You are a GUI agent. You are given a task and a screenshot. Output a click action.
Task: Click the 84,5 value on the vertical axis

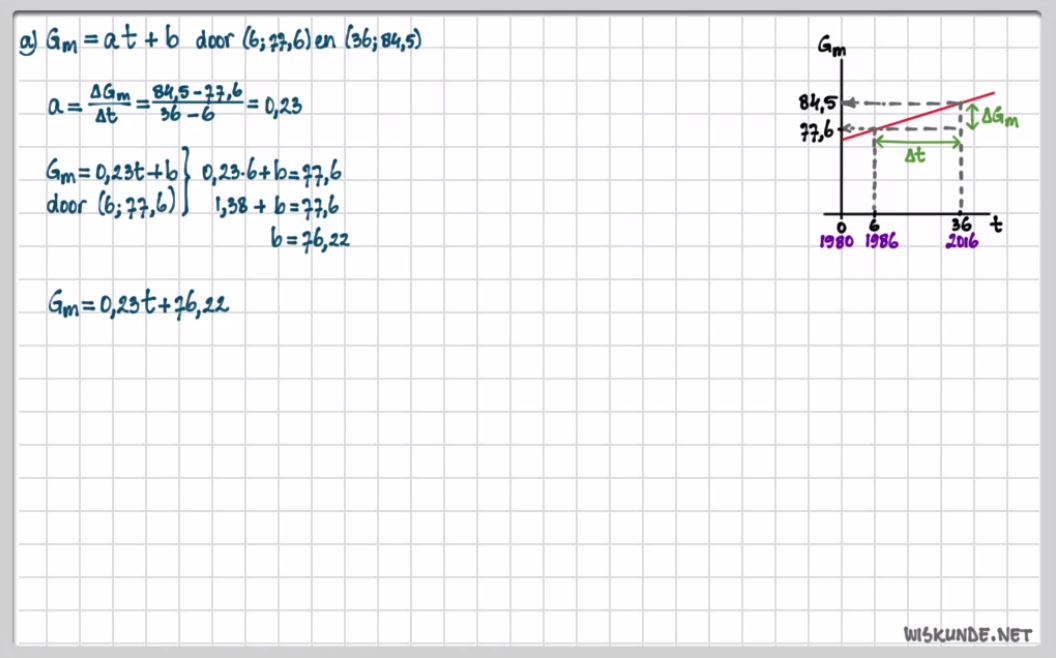pos(816,103)
